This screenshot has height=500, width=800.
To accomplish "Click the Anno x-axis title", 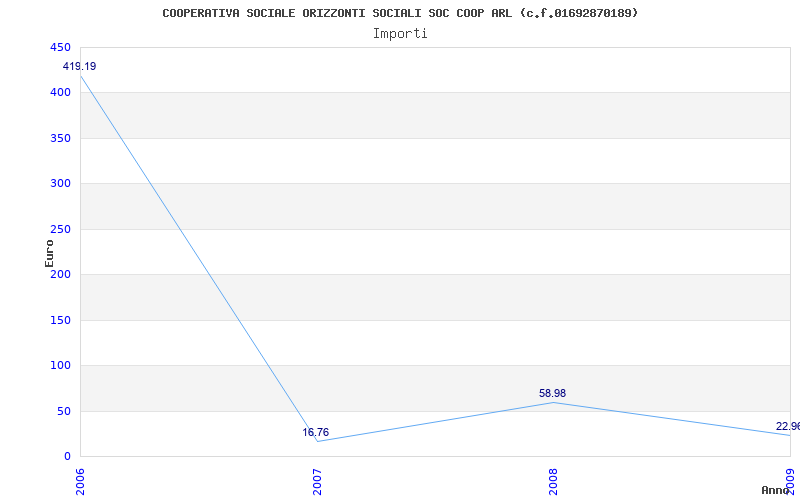I will coord(775,490).
